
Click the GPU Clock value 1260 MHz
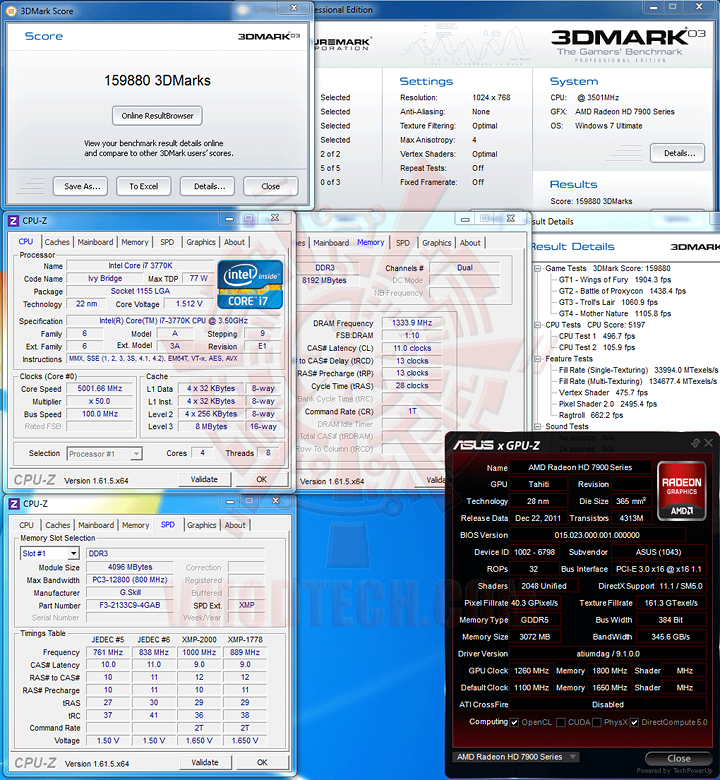pos(531,671)
